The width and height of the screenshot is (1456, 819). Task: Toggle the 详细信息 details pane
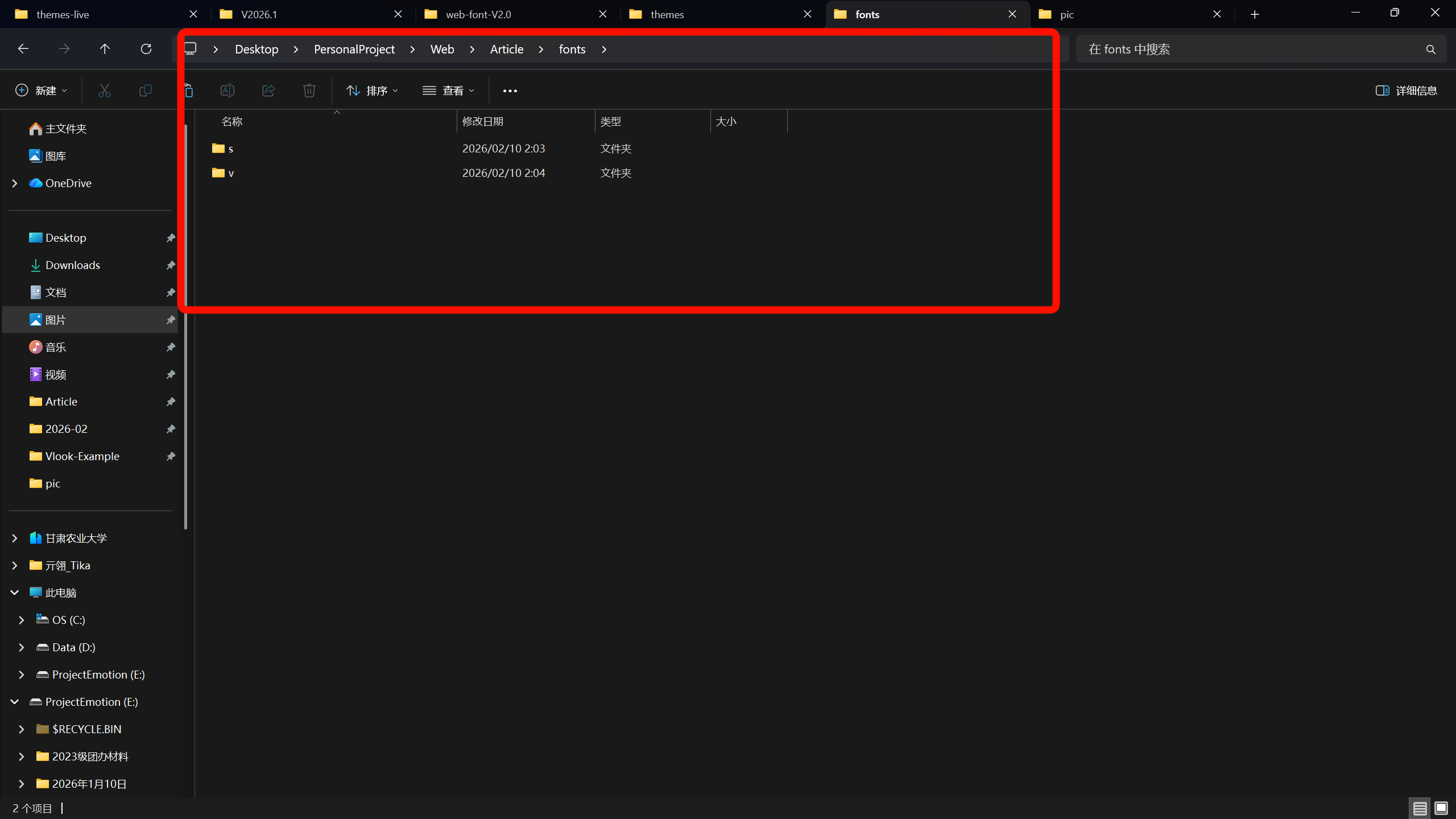[1406, 90]
